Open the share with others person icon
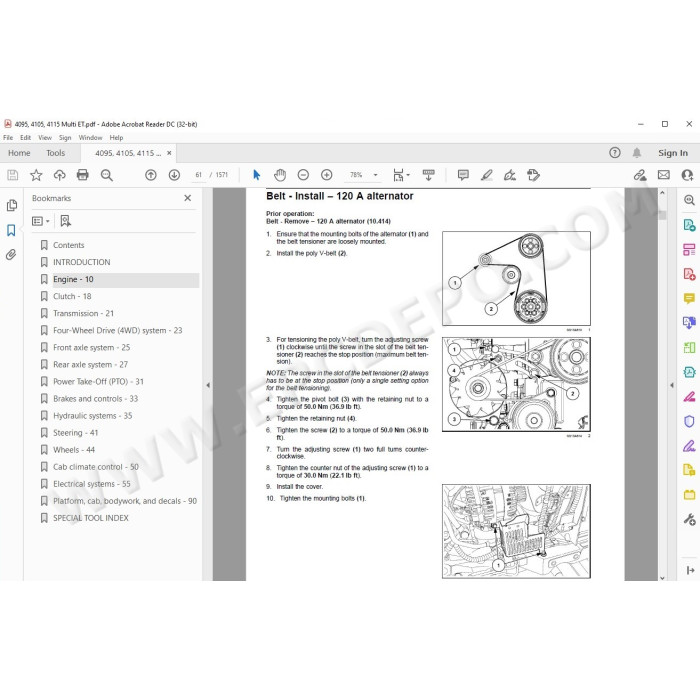Image resolution: width=700 pixels, height=700 pixels. tap(687, 175)
